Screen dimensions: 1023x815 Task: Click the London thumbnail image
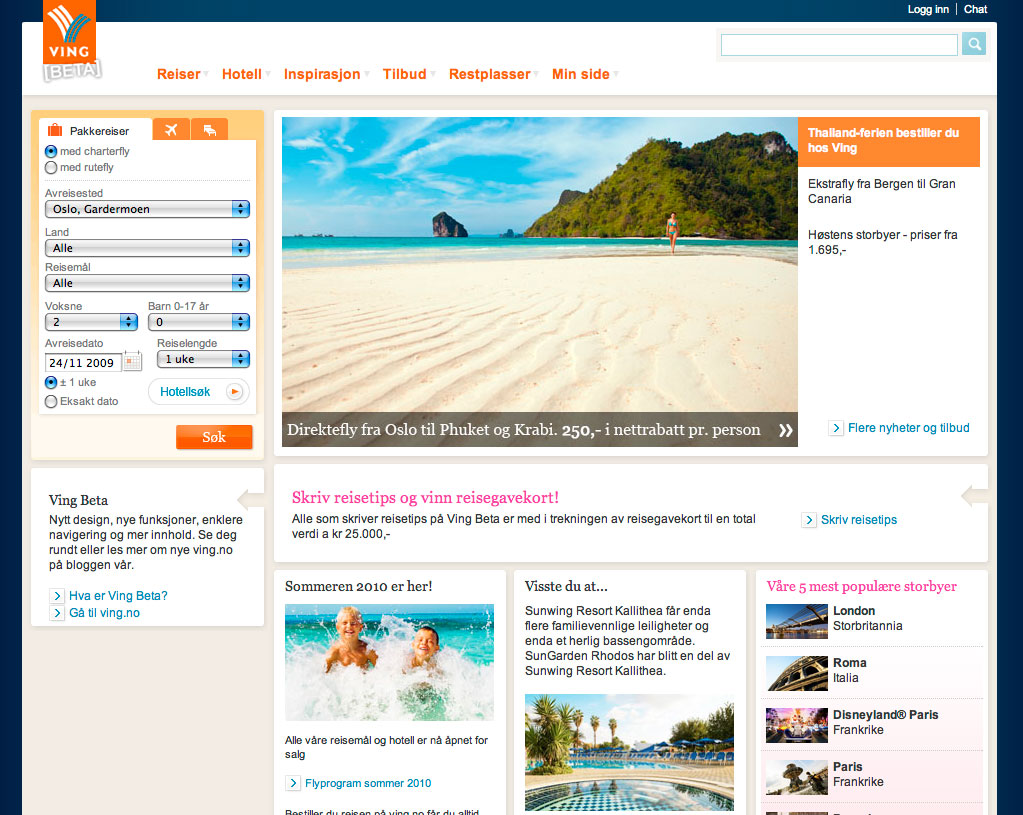click(797, 621)
